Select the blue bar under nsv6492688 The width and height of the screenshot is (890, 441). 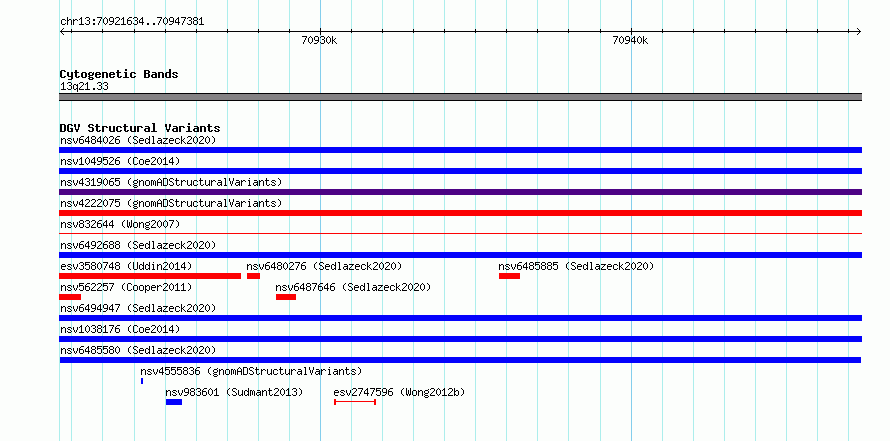[x=460, y=255]
